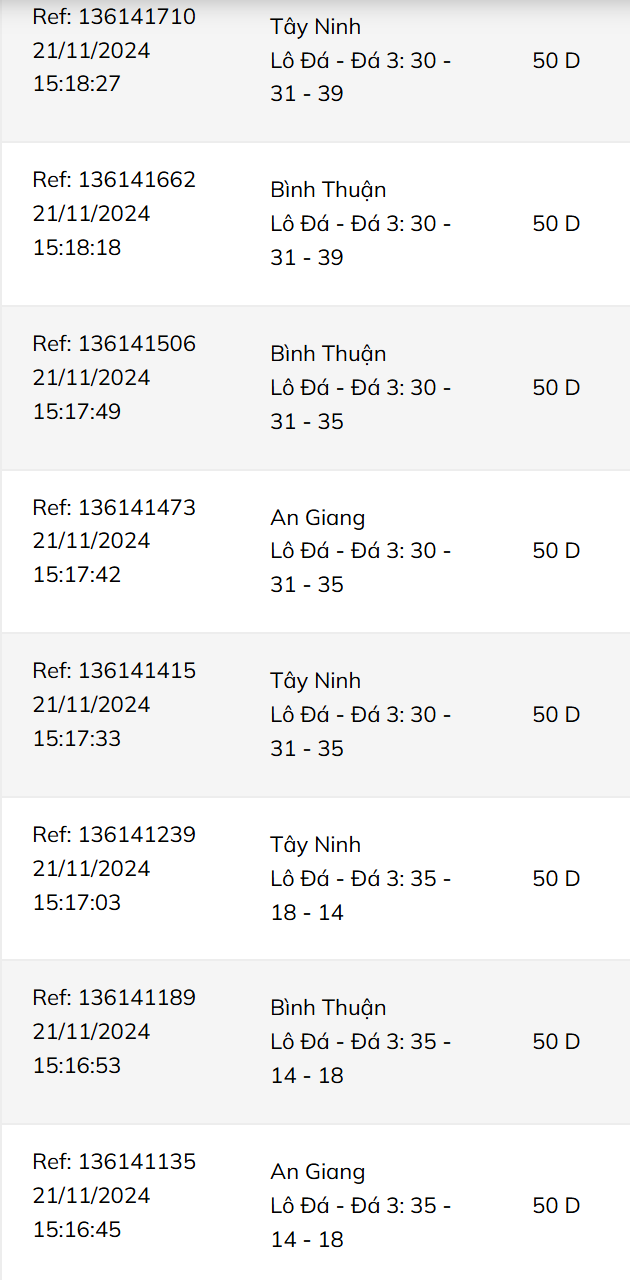Click reference number 136141710
Screen dimensions: 630x1280
pyautogui.click(x=114, y=17)
